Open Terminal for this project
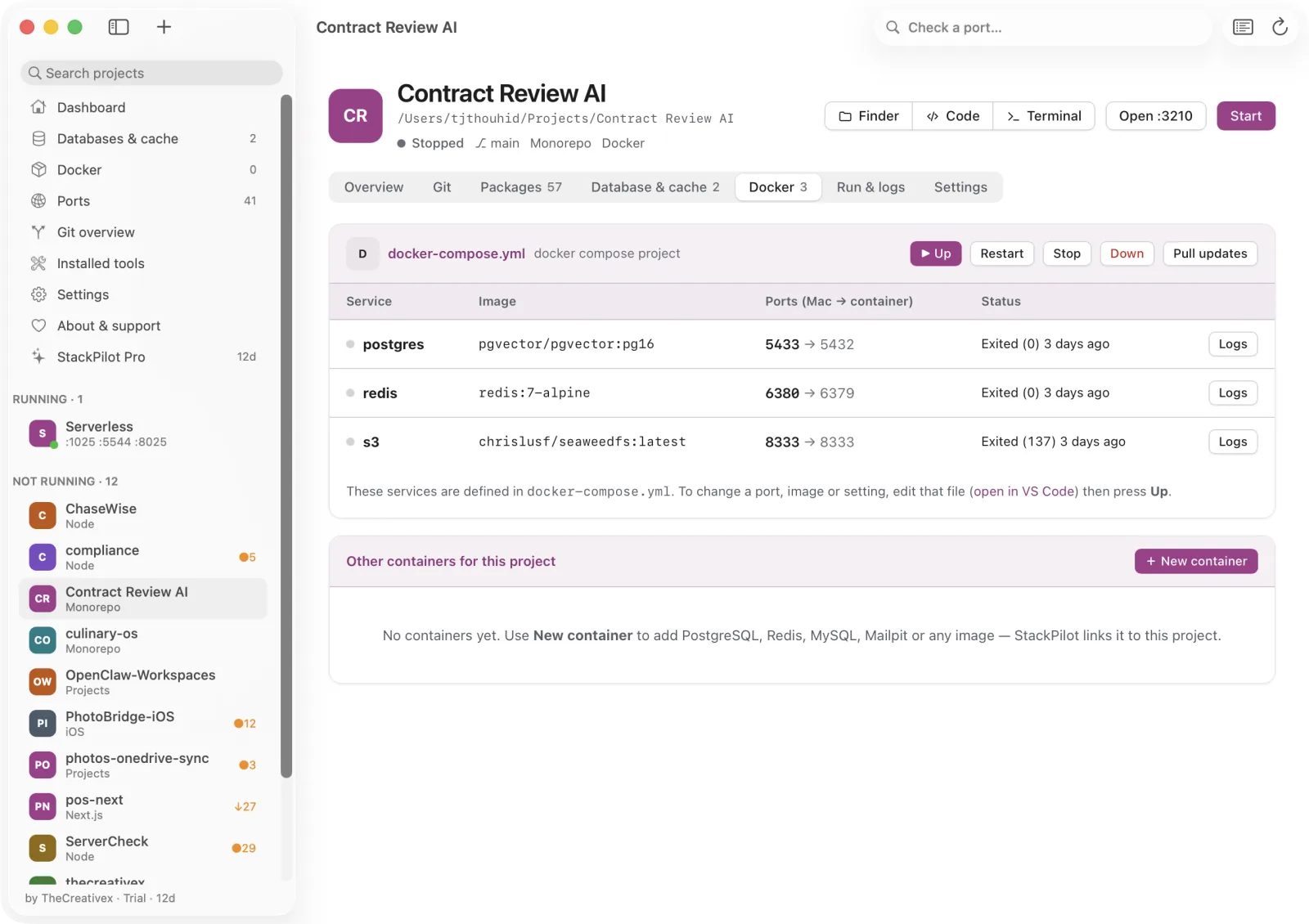This screenshot has height=924, width=1309. coord(1044,116)
